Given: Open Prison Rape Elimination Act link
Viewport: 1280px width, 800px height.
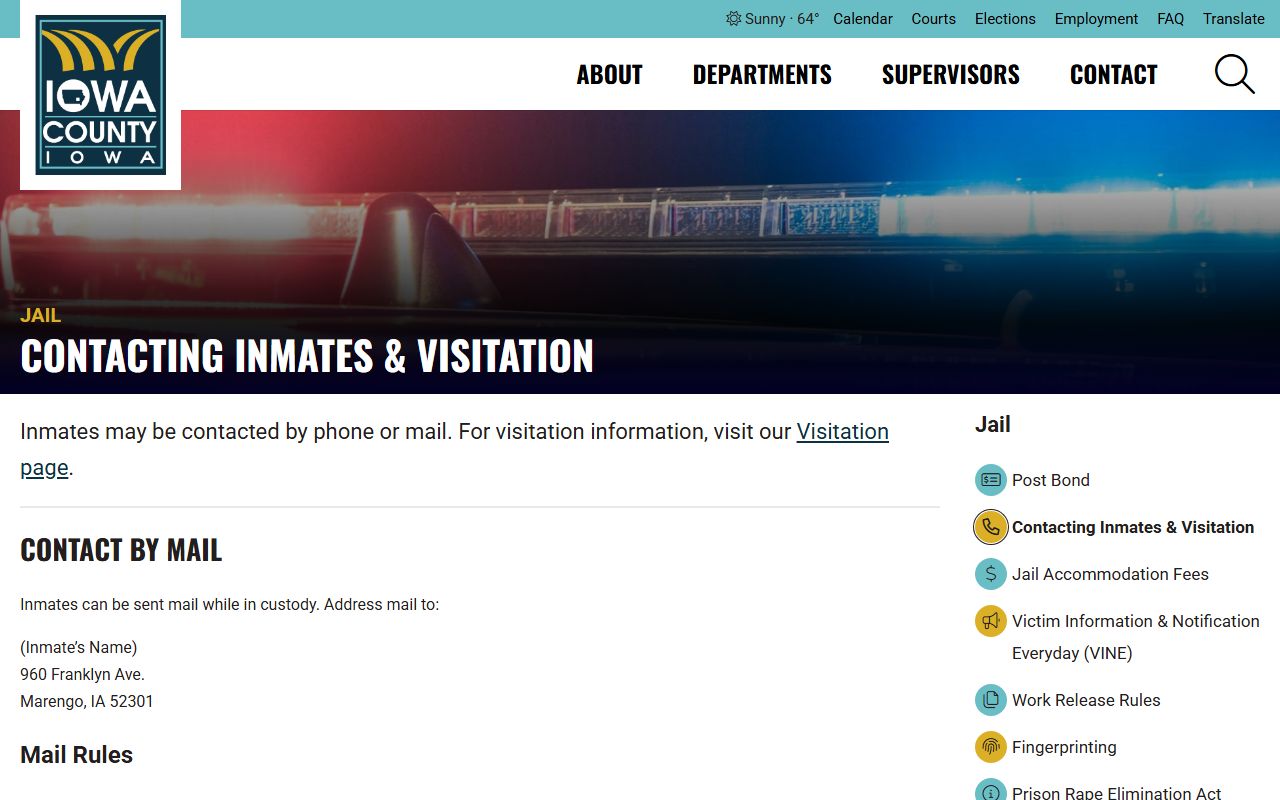Looking at the screenshot, I should click(x=1116, y=792).
